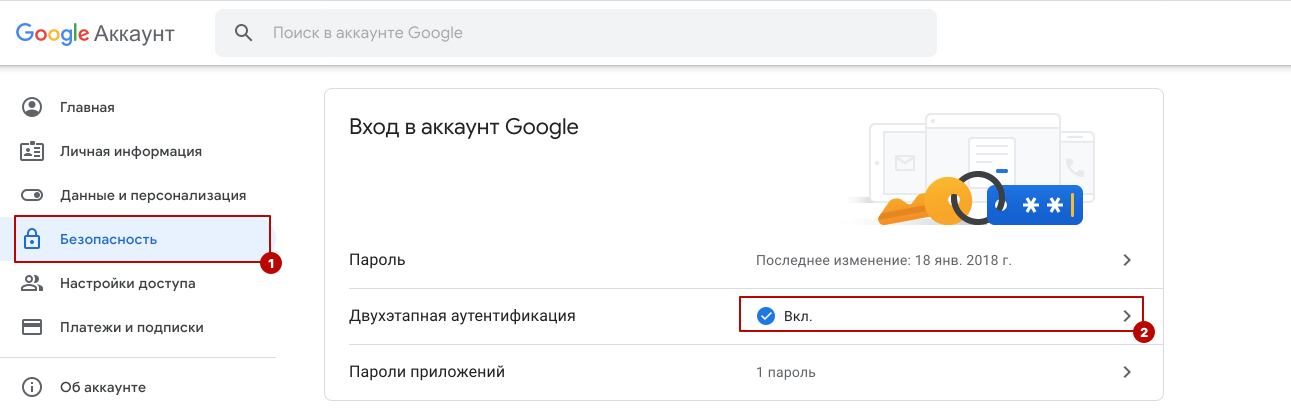
Task: Click the Google Аккаунт logo
Action: [95, 34]
